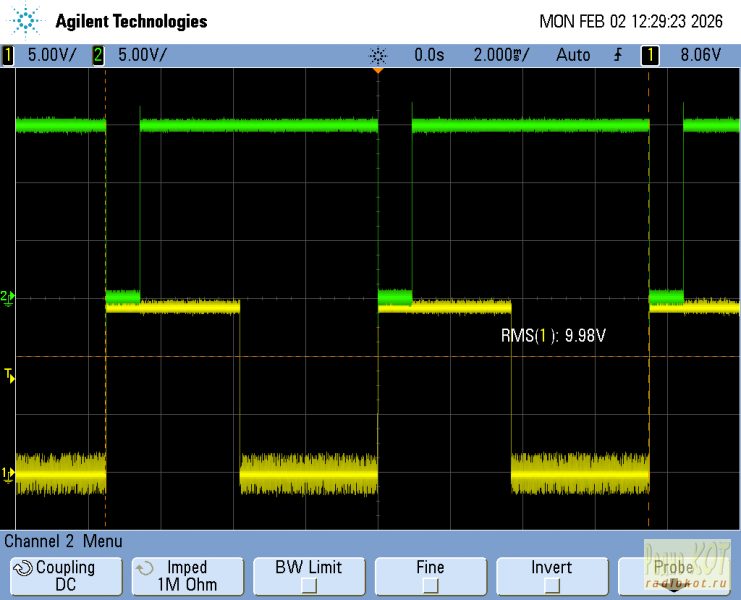The width and height of the screenshot is (741, 600).
Task: Click the Channel 2 Menu title
Action: (63, 541)
